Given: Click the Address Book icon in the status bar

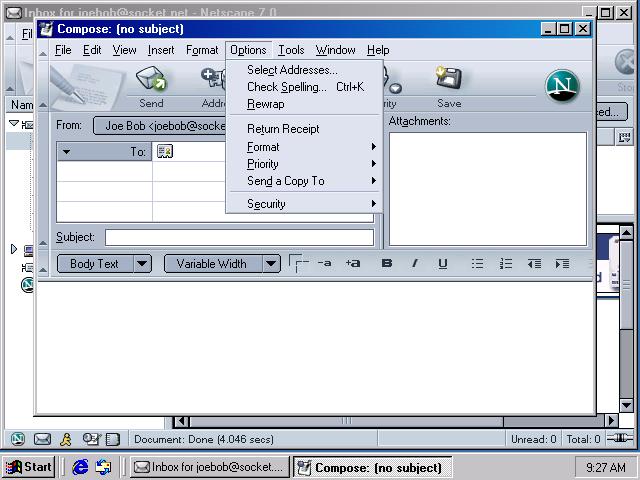Looking at the screenshot, I should tap(113, 439).
